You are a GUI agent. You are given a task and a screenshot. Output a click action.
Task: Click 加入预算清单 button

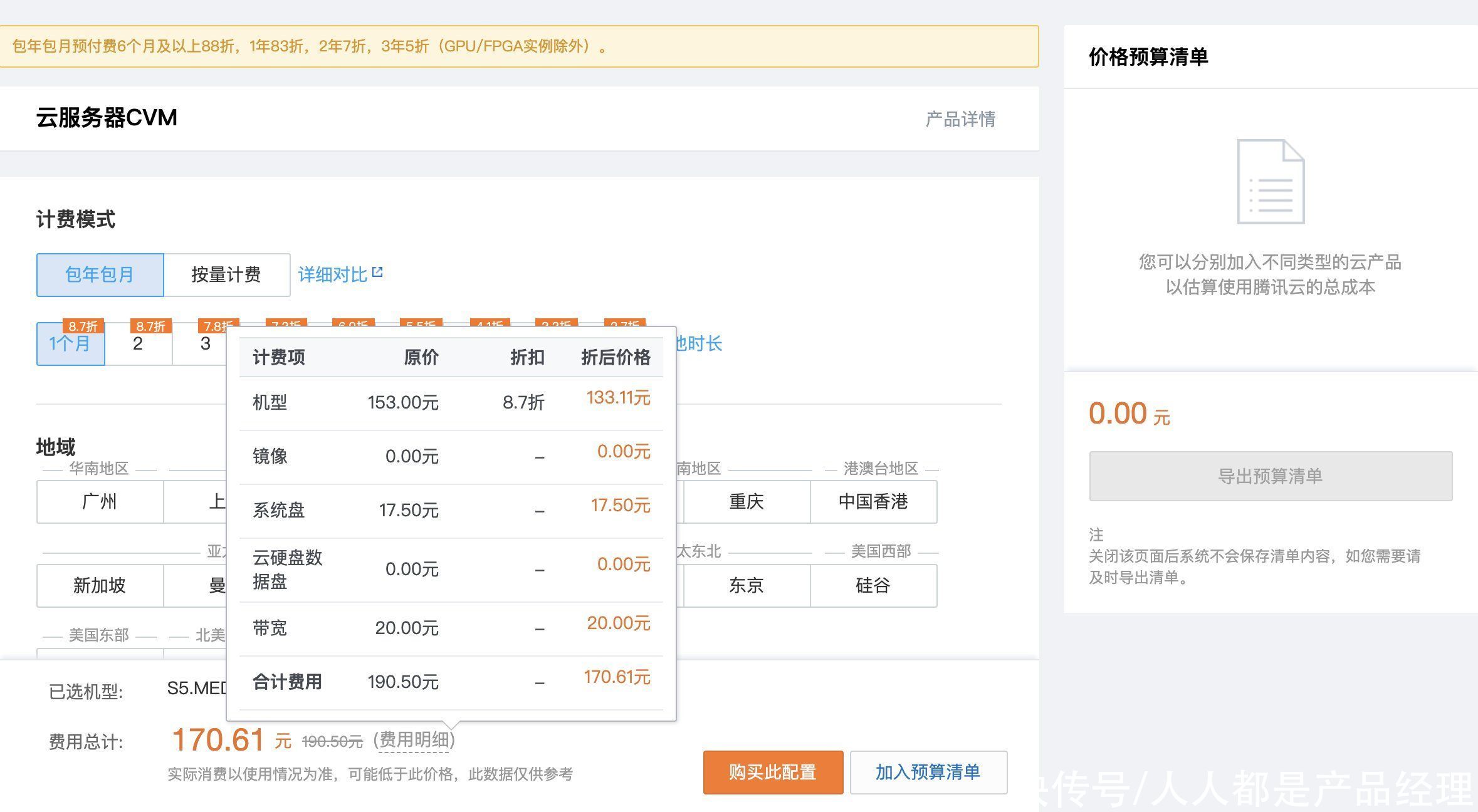(928, 773)
